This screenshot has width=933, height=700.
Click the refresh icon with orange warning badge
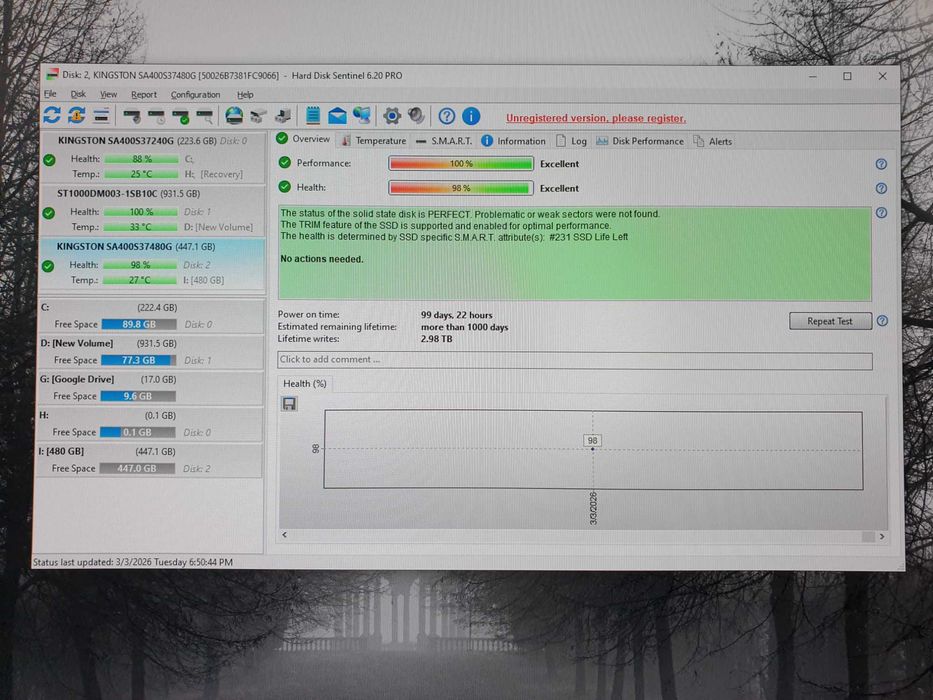click(76, 115)
